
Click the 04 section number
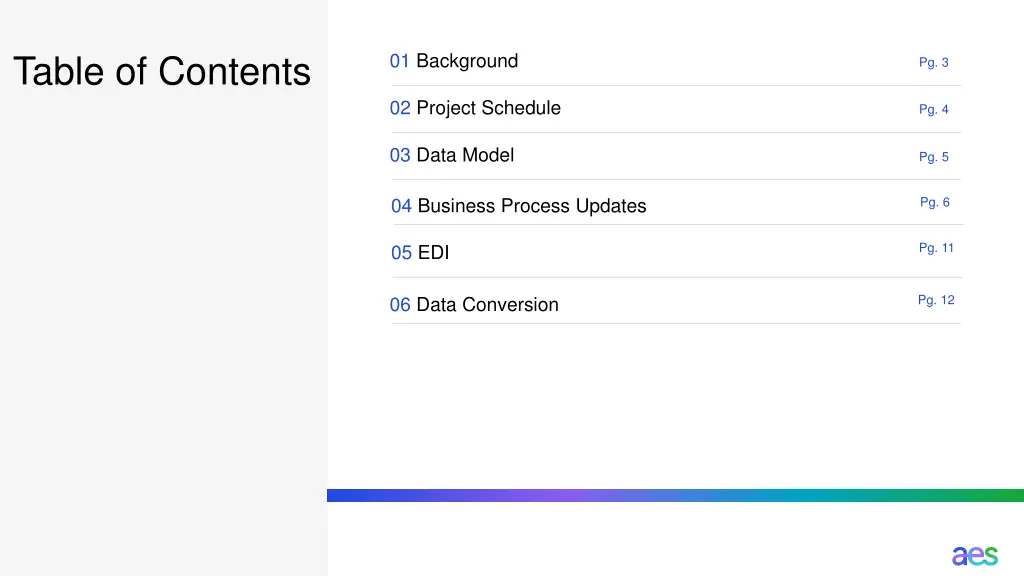coord(401,206)
